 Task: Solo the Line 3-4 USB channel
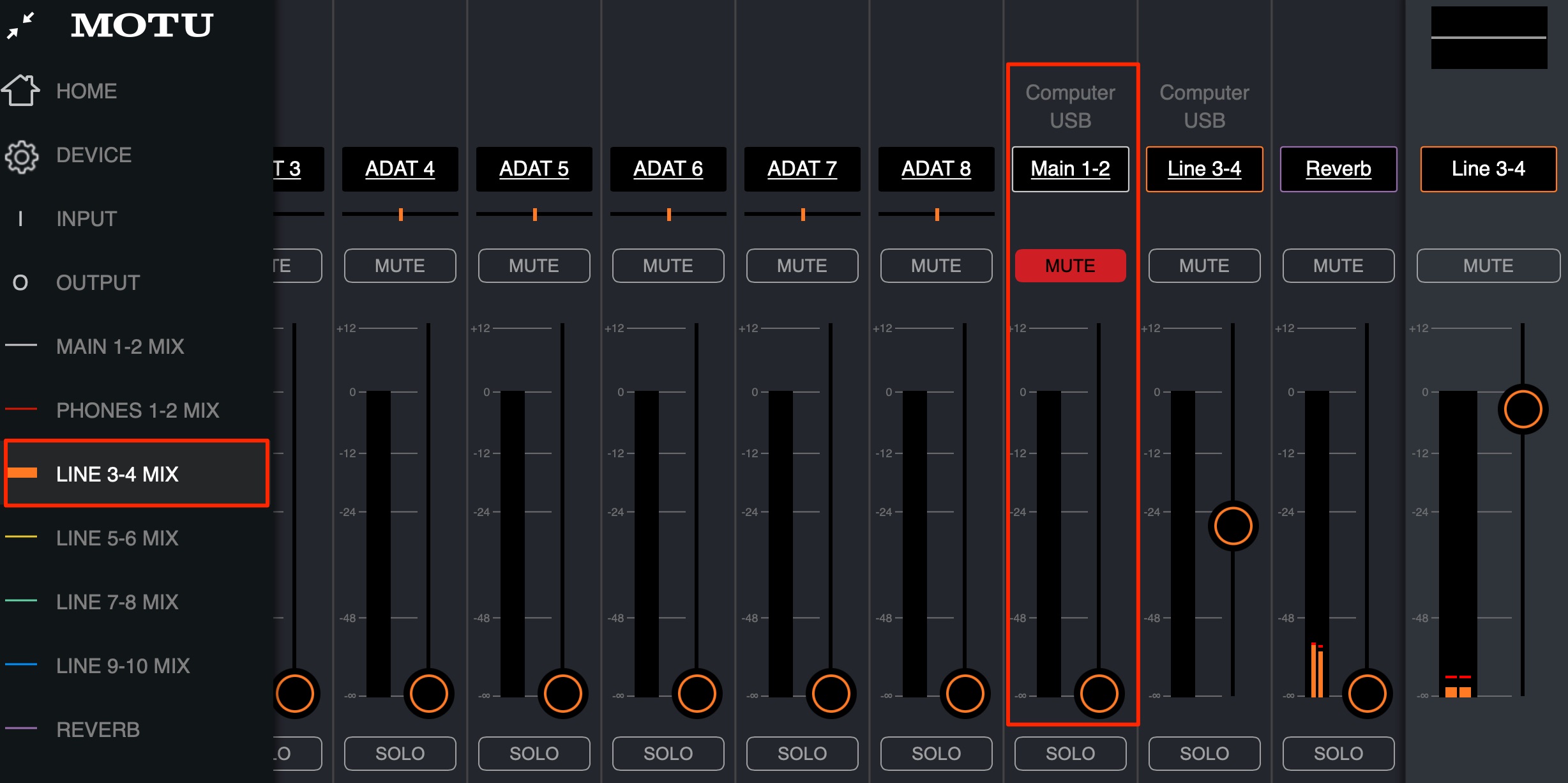[x=1204, y=754]
